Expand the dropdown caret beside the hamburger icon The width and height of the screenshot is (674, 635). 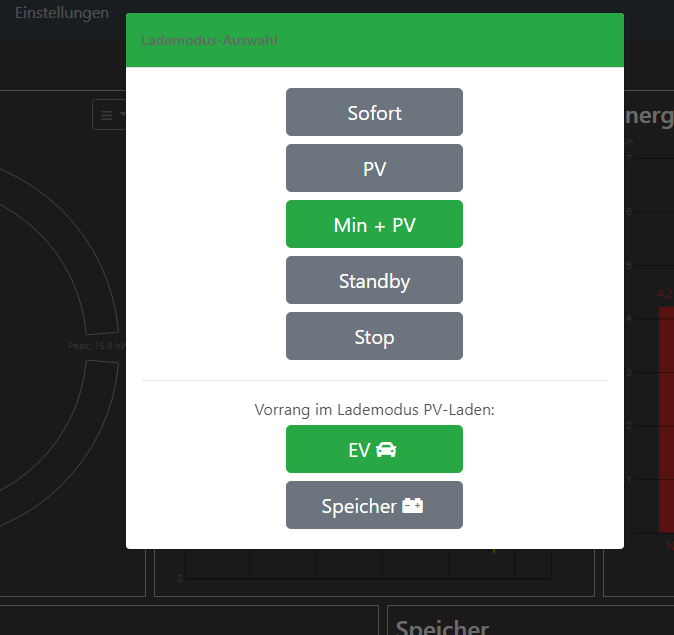point(122,115)
